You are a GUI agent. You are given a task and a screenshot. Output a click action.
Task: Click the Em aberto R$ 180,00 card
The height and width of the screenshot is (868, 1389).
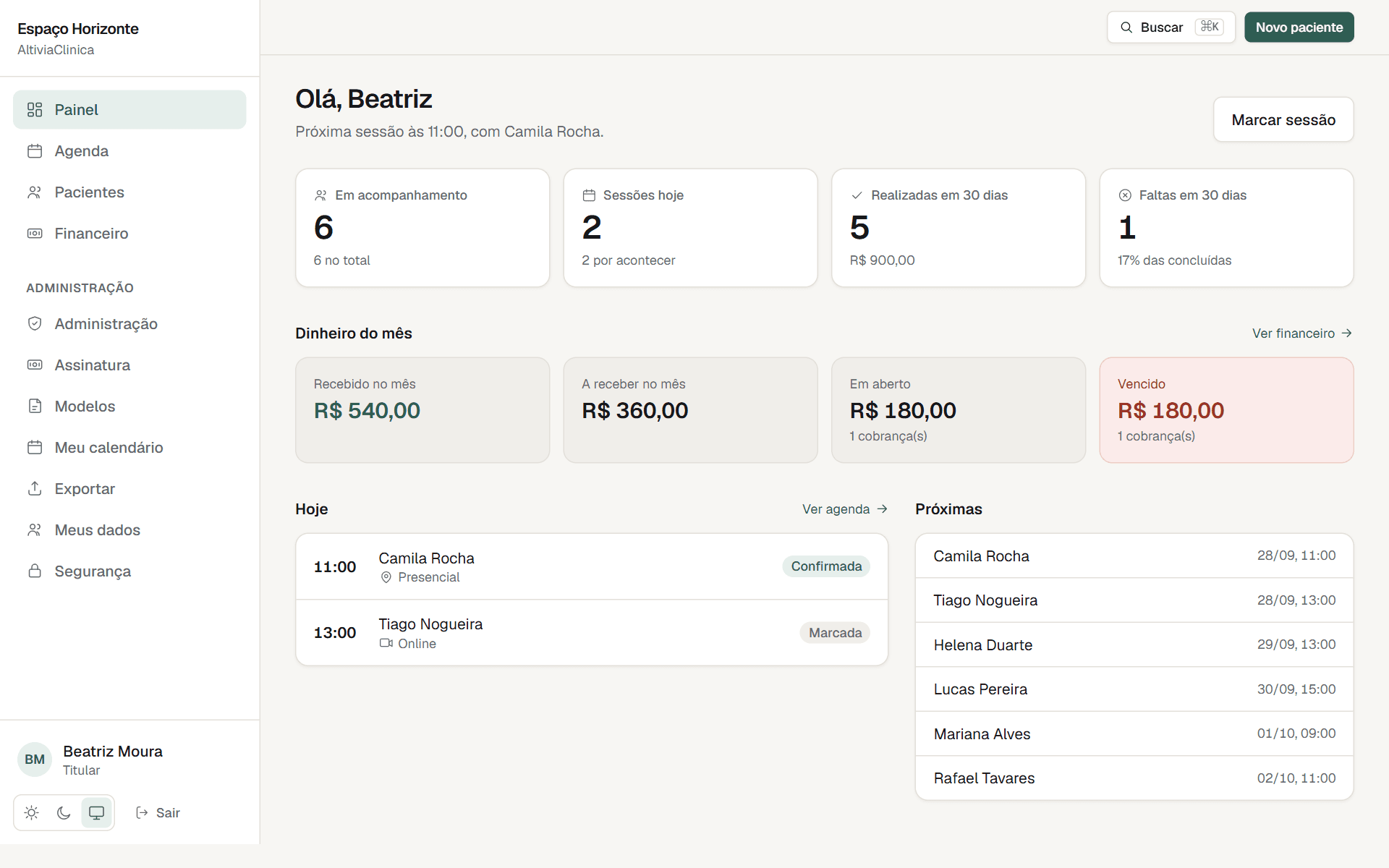(959, 410)
